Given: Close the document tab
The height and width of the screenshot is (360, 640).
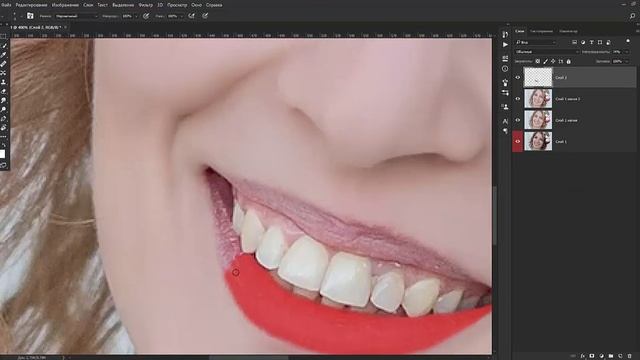Looking at the screenshot, I should 65,27.
